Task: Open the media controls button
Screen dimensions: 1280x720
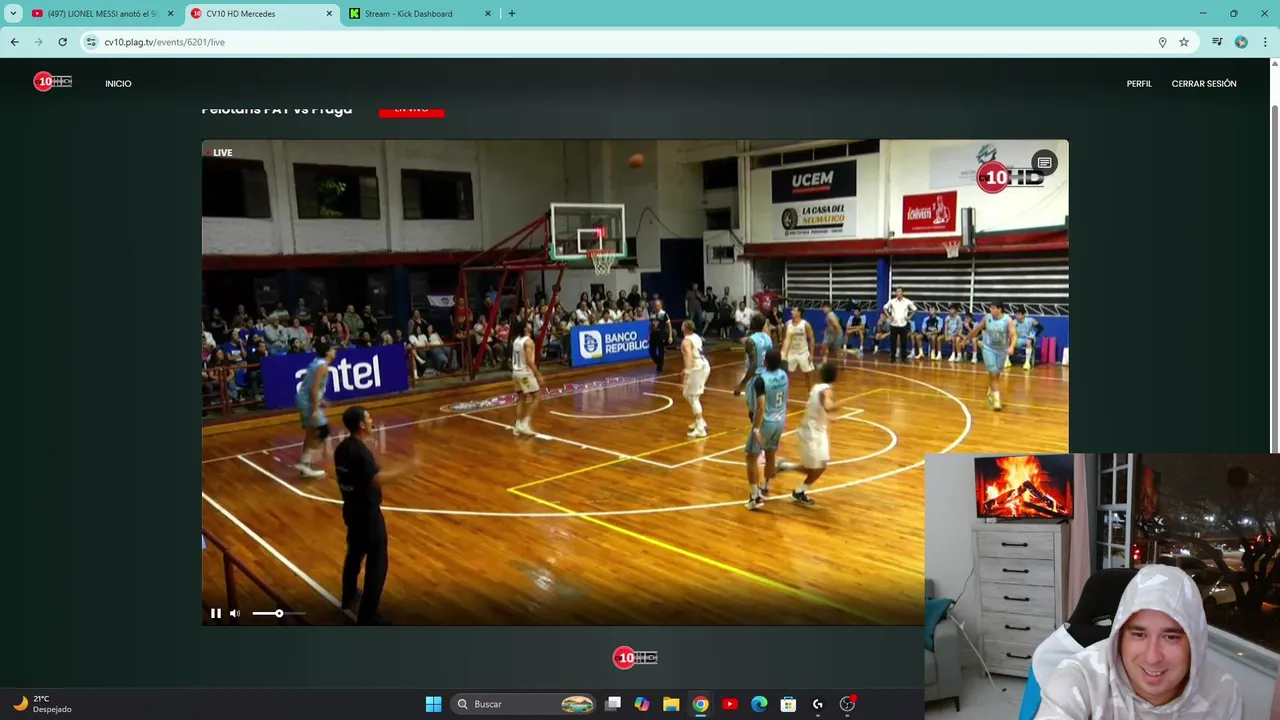Action: [x=1217, y=42]
